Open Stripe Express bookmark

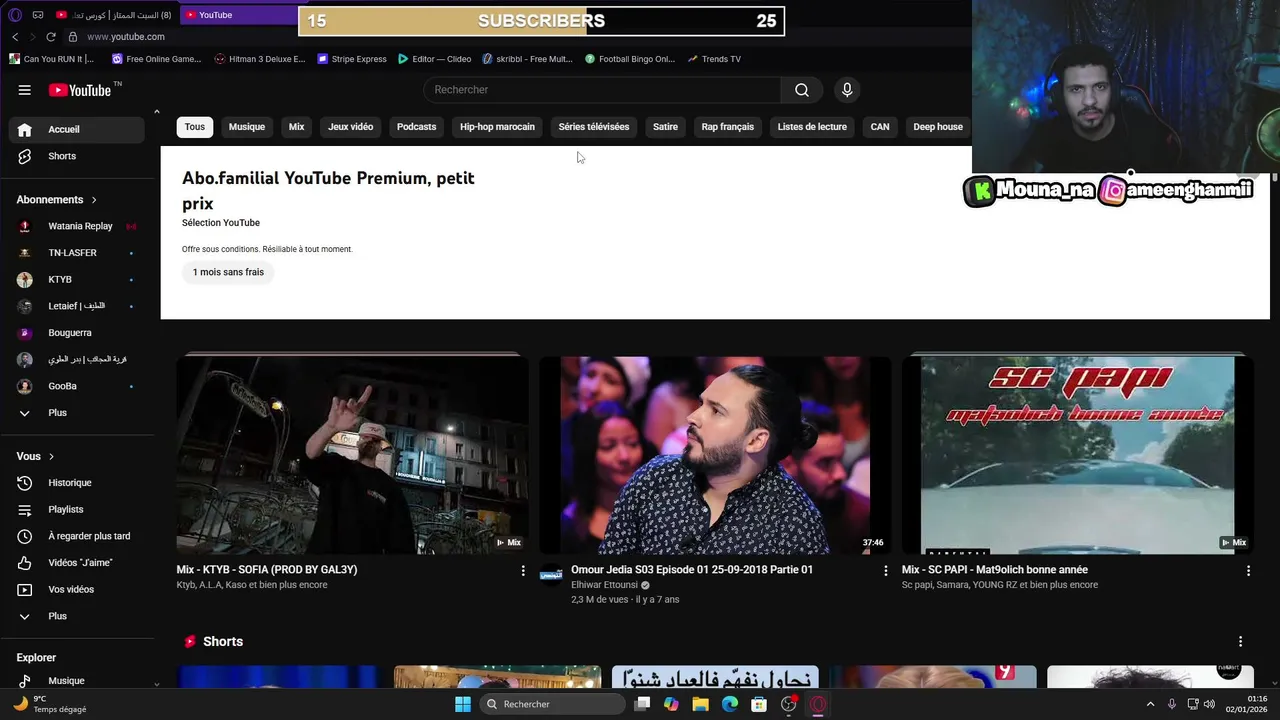pos(352,59)
